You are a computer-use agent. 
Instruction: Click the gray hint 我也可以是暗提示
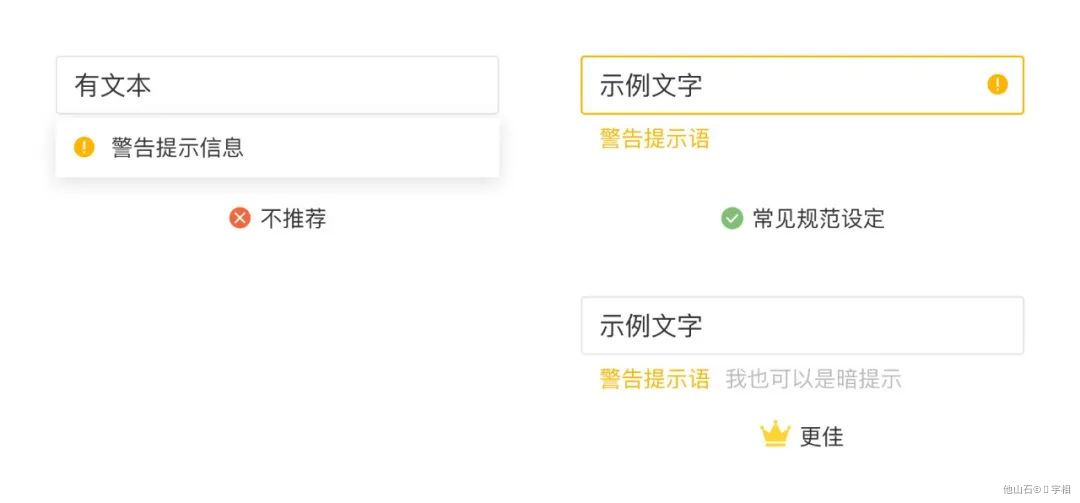813,379
